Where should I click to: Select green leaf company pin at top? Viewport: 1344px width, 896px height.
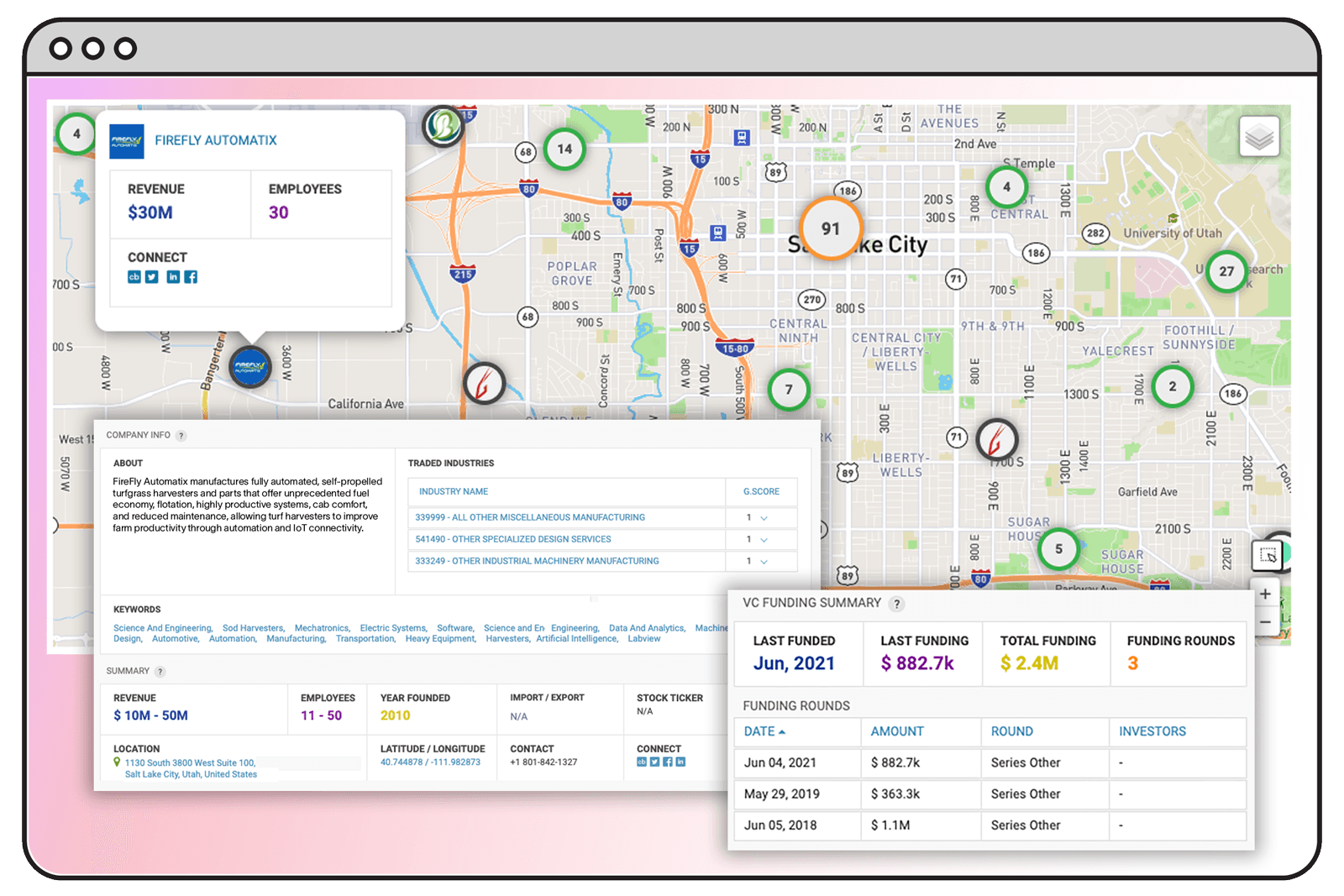(444, 126)
